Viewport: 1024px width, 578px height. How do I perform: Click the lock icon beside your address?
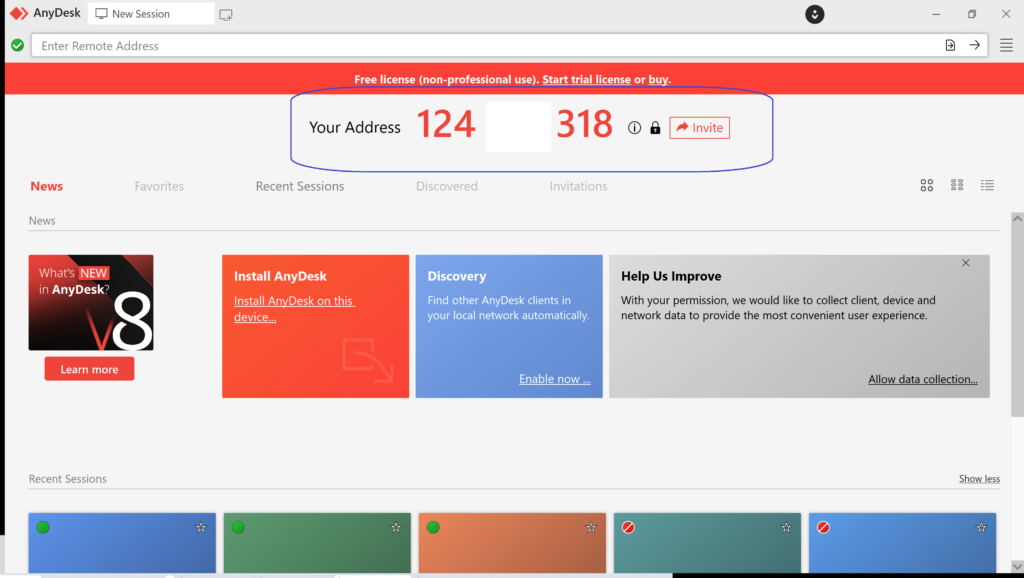pos(655,128)
